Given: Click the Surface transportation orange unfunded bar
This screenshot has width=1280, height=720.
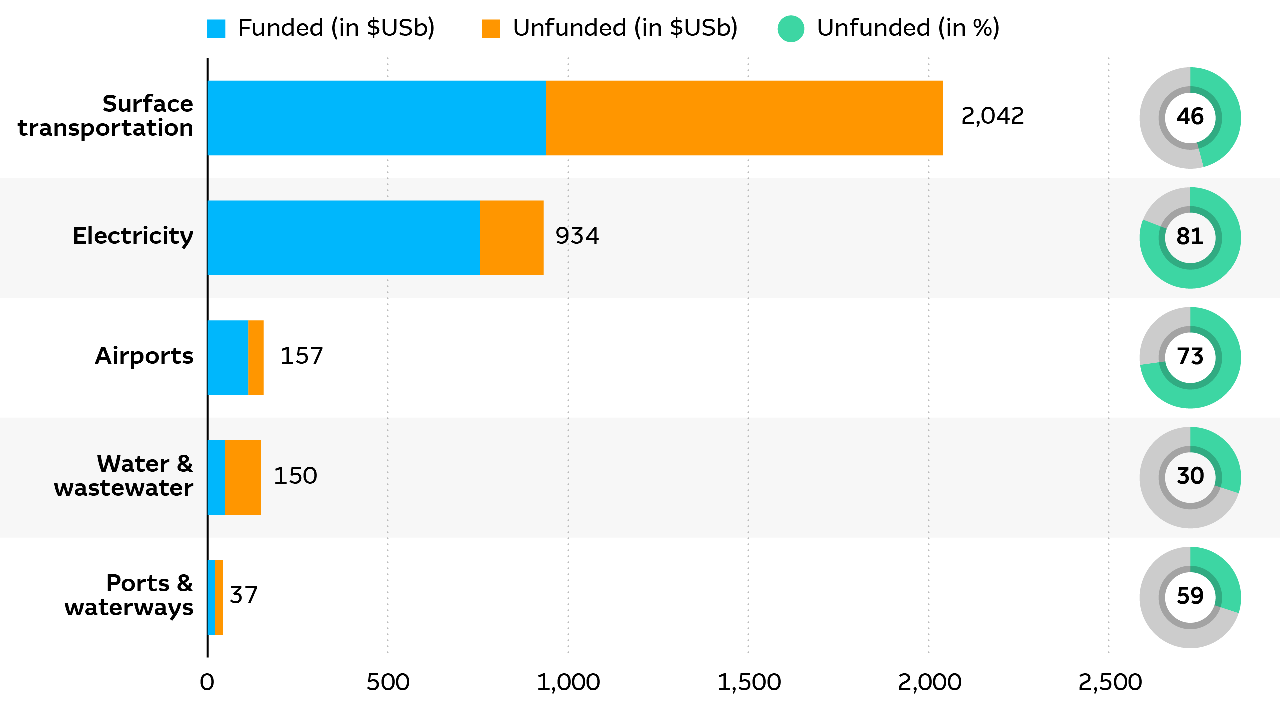Looking at the screenshot, I should 743,118.
